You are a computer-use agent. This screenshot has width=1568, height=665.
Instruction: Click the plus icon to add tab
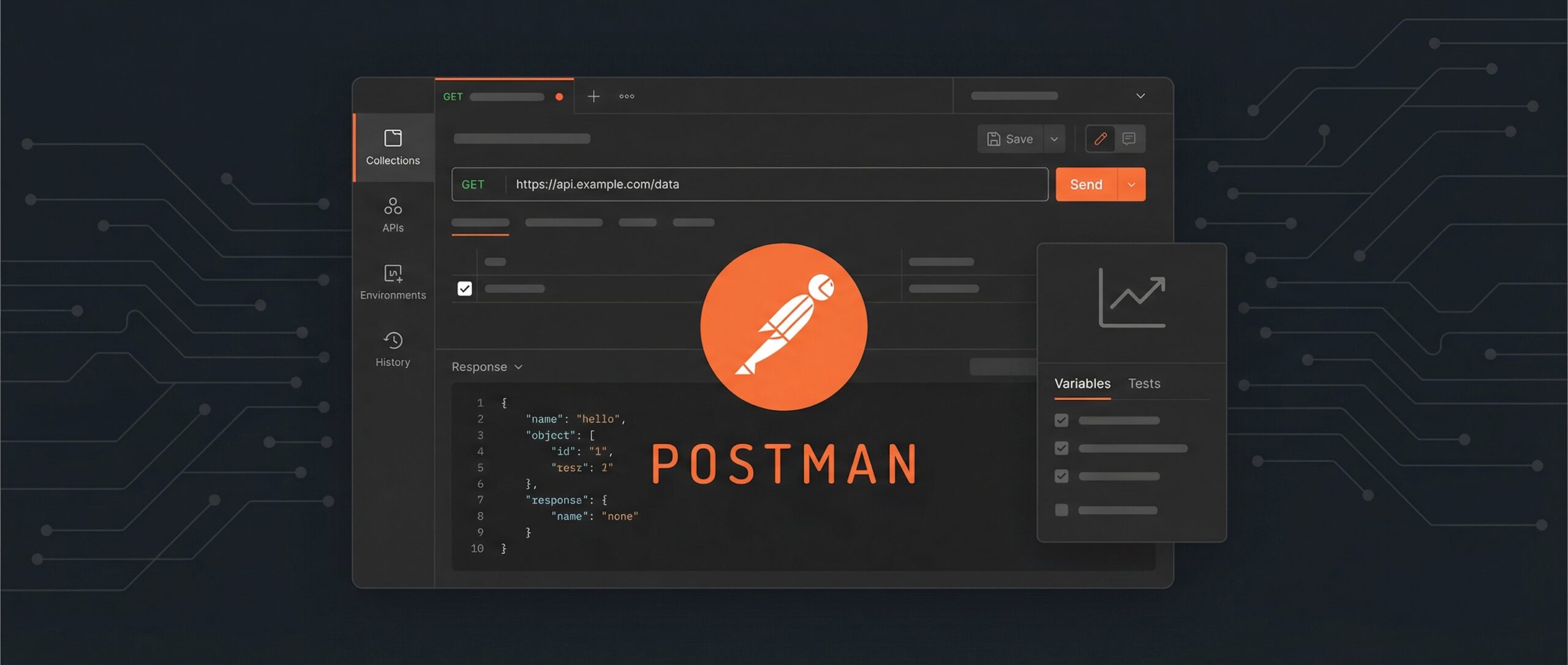(593, 96)
